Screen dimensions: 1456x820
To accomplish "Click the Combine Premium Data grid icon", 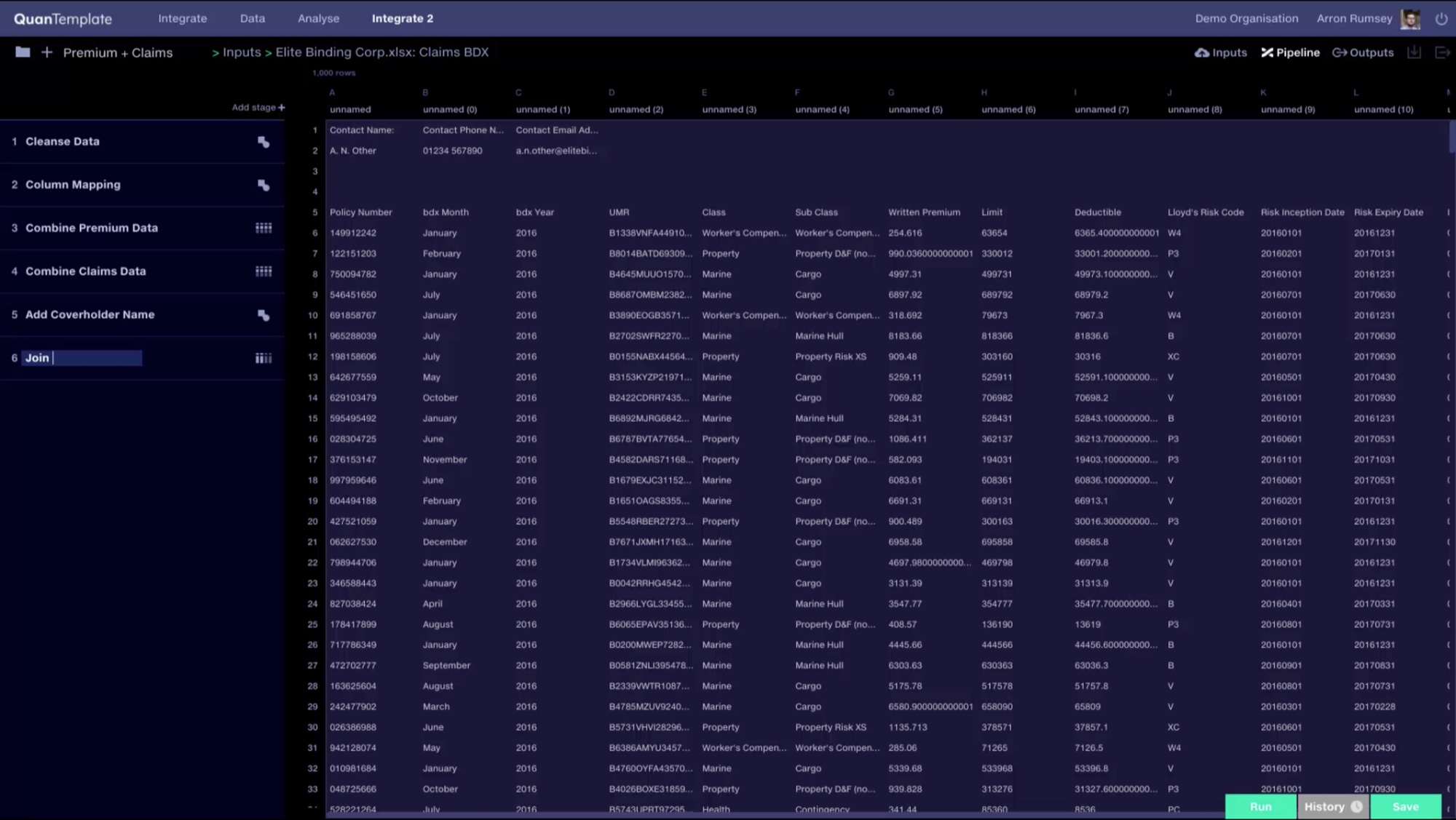I will [264, 228].
